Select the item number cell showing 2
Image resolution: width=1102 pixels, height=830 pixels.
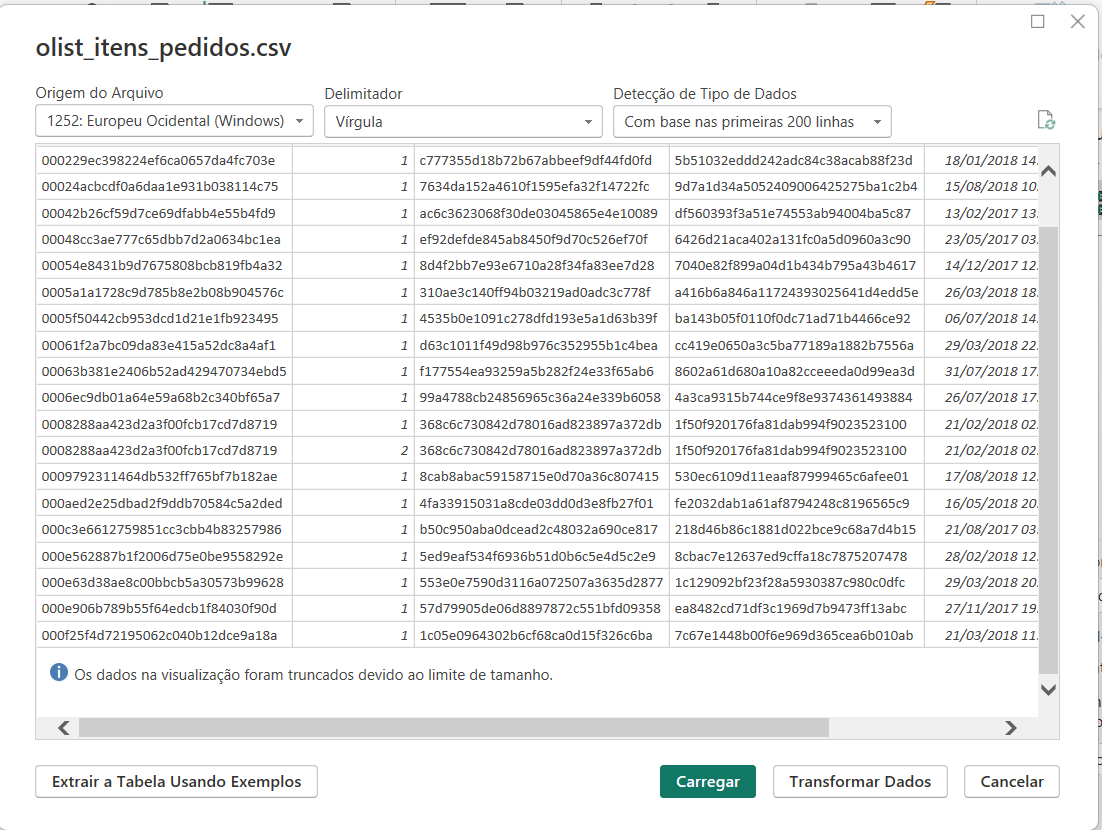coord(353,450)
